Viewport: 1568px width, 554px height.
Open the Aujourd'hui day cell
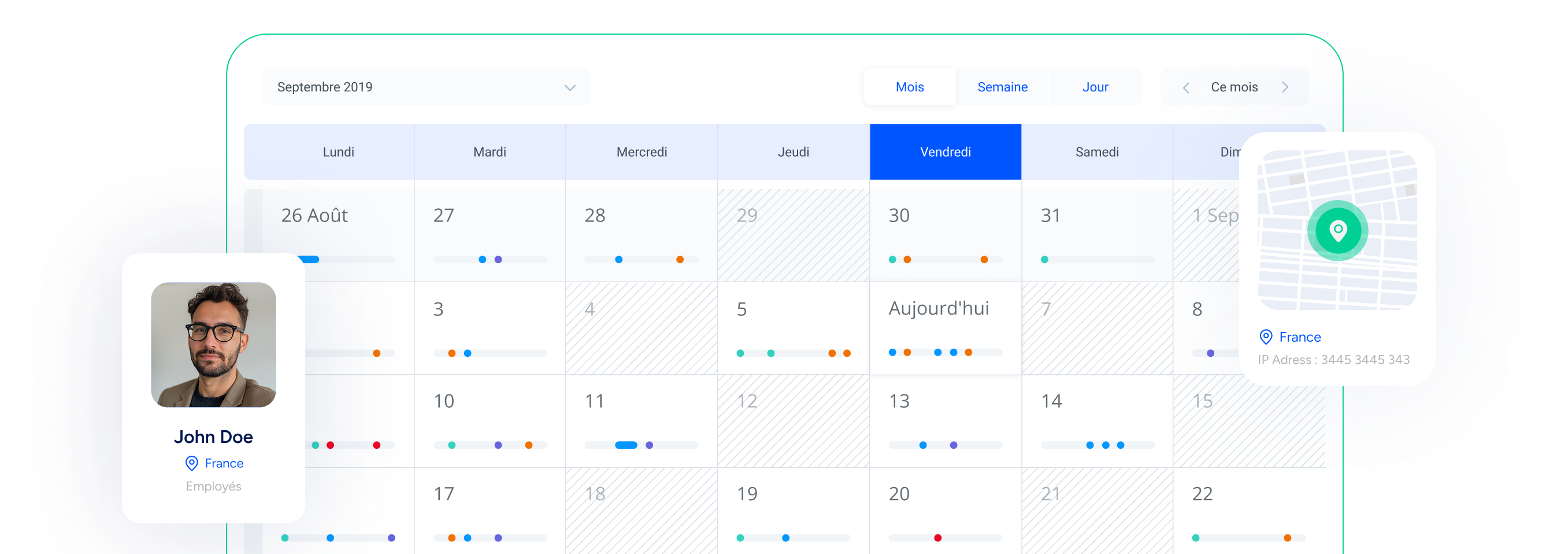(946, 328)
